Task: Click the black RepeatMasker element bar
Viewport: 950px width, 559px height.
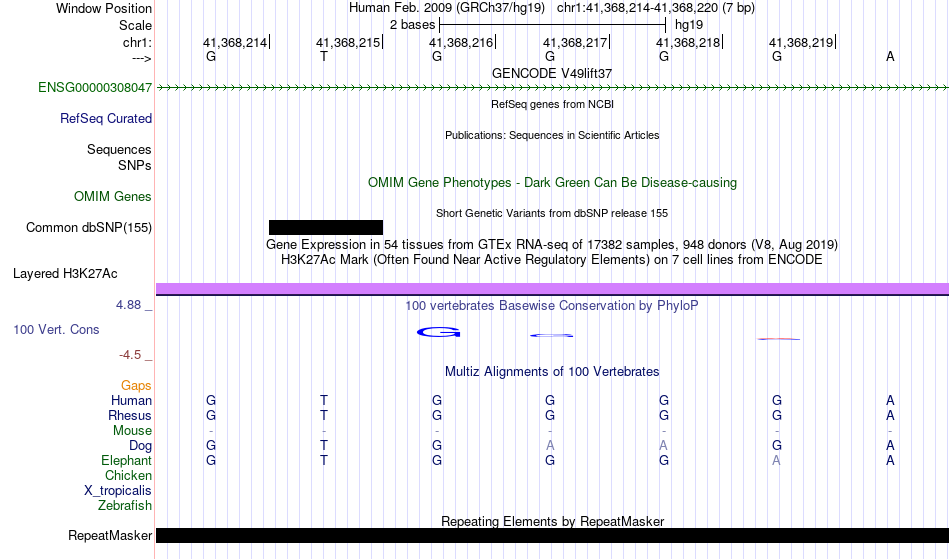Action: click(552, 535)
